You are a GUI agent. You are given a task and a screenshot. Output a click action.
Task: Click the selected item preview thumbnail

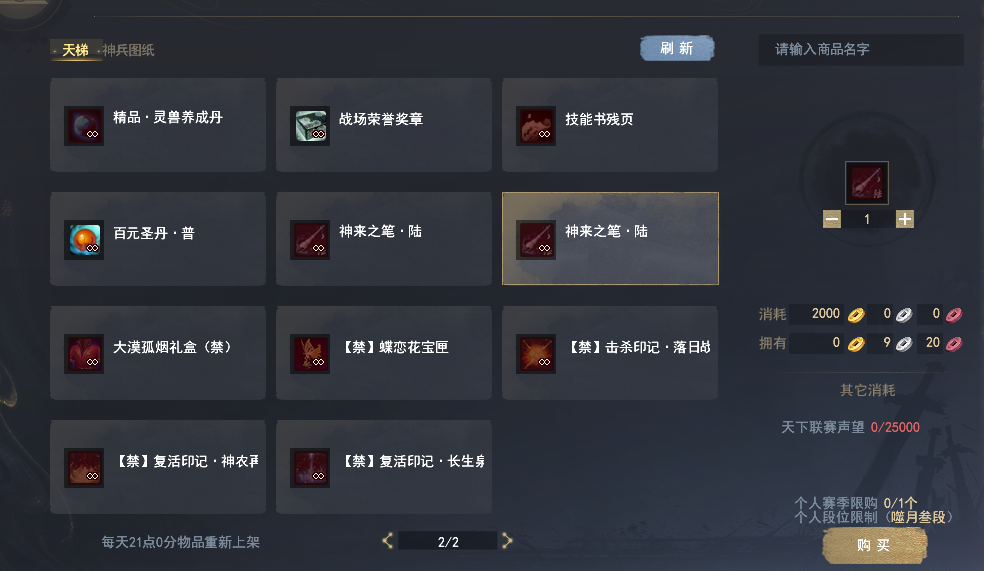point(867,183)
